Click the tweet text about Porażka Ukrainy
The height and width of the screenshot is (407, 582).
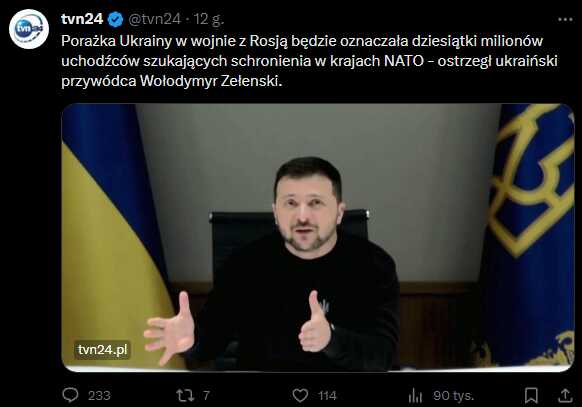pyautogui.click(x=309, y=61)
